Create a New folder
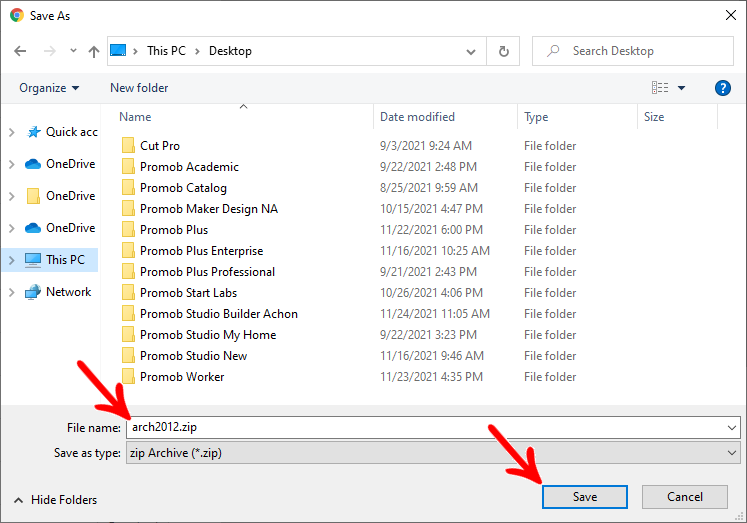 click(x=139, y=88)
